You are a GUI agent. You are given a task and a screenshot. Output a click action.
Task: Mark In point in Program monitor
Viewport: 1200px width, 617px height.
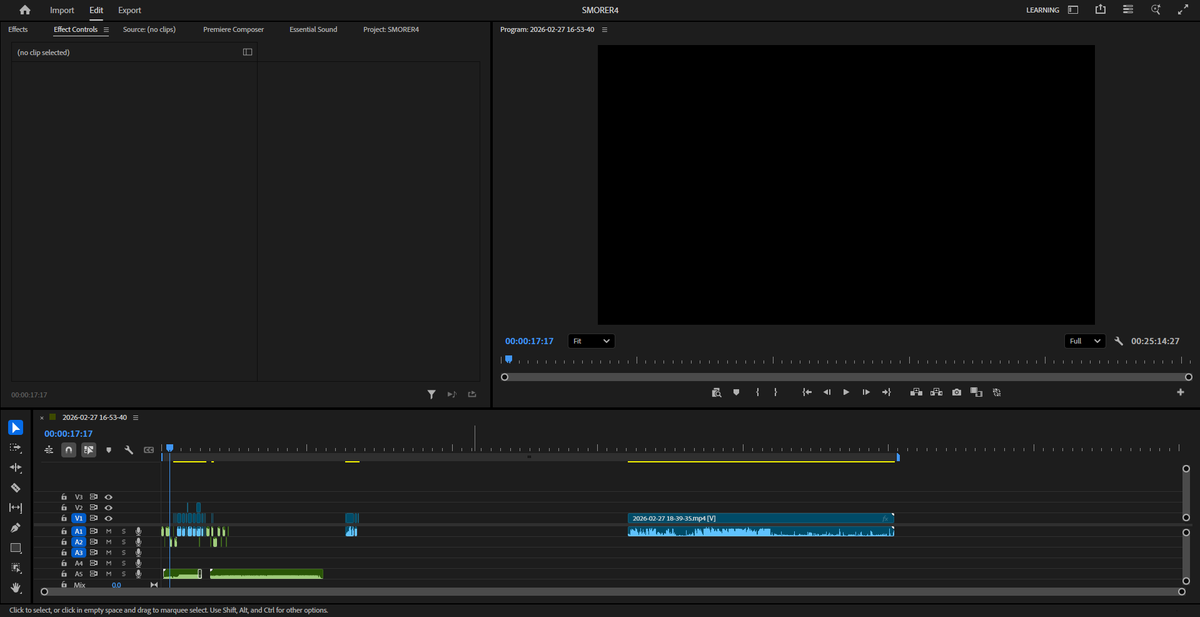(x=757, y=392)
